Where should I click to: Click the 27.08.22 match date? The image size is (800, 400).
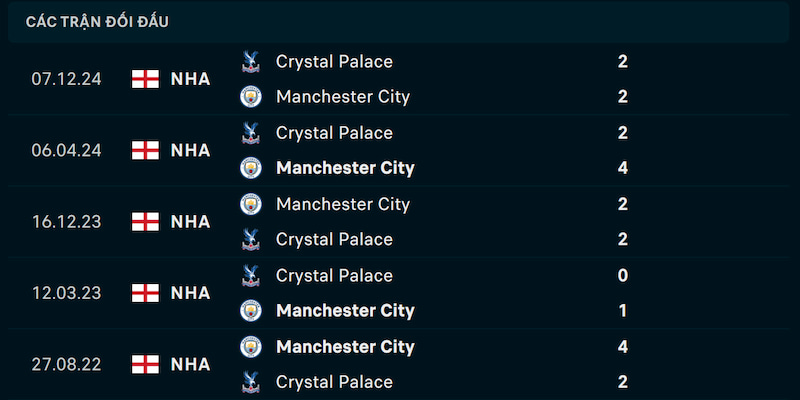[x=66, y=364]
